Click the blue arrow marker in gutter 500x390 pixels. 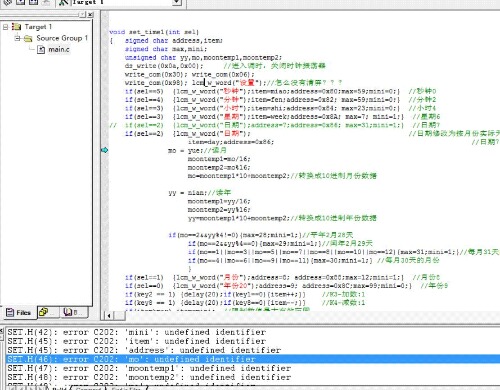click(105, 150)
